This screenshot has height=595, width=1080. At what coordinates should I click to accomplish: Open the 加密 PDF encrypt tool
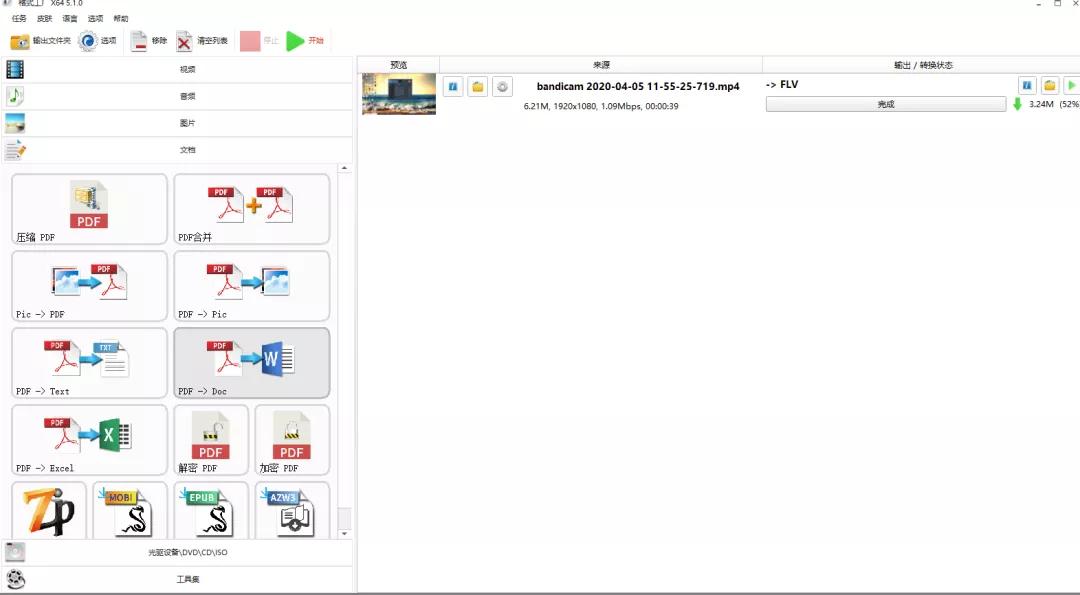[x=293, y=441]
